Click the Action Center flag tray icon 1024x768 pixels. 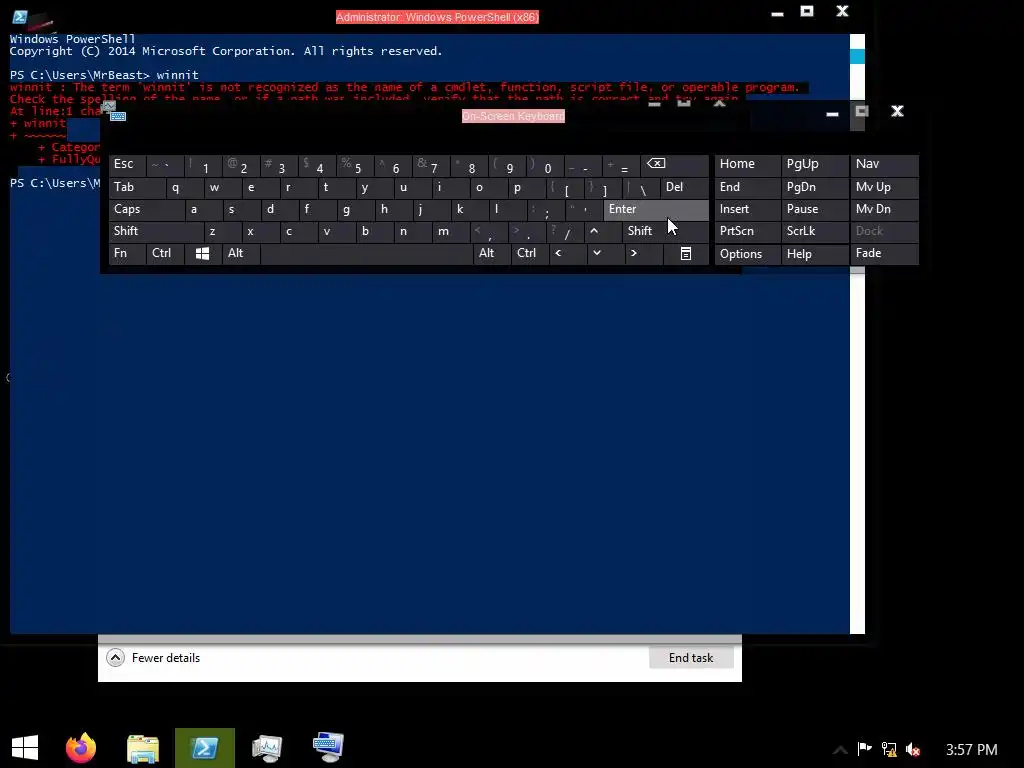point(865,749)
